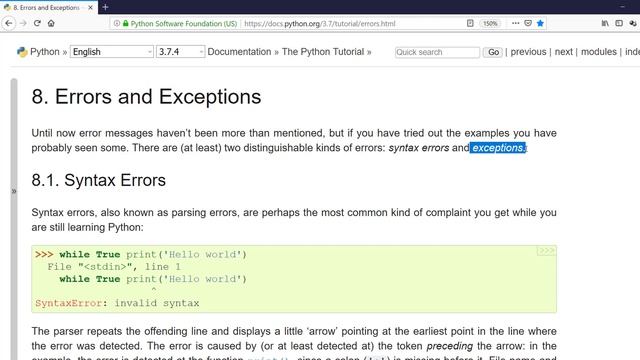Click the Python logo icon
This screenshot has height=360, width=640.
[22, 52]
